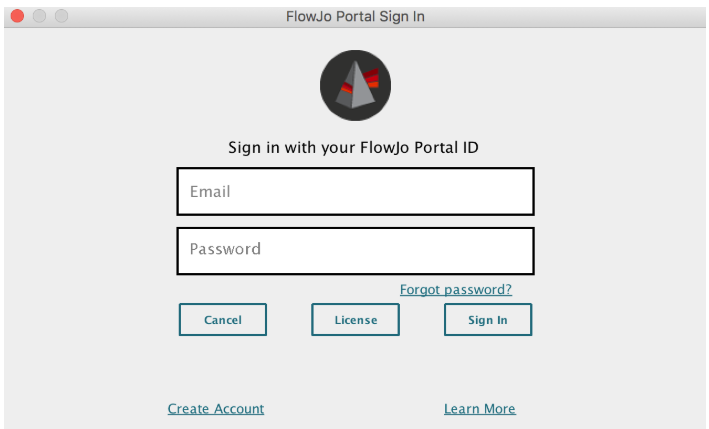
Task: Click the 'FlowJo Portal Sign In' window title
Action: [355, 17]
